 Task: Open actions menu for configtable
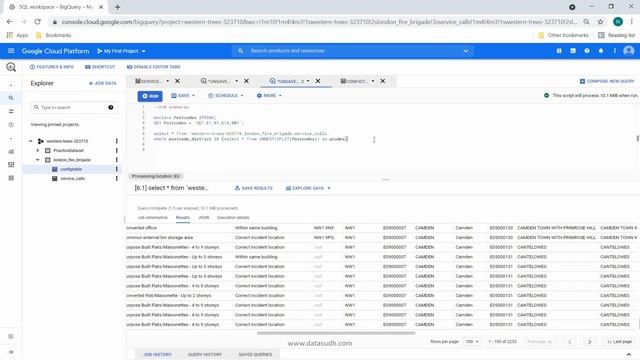tap(117, 169)
